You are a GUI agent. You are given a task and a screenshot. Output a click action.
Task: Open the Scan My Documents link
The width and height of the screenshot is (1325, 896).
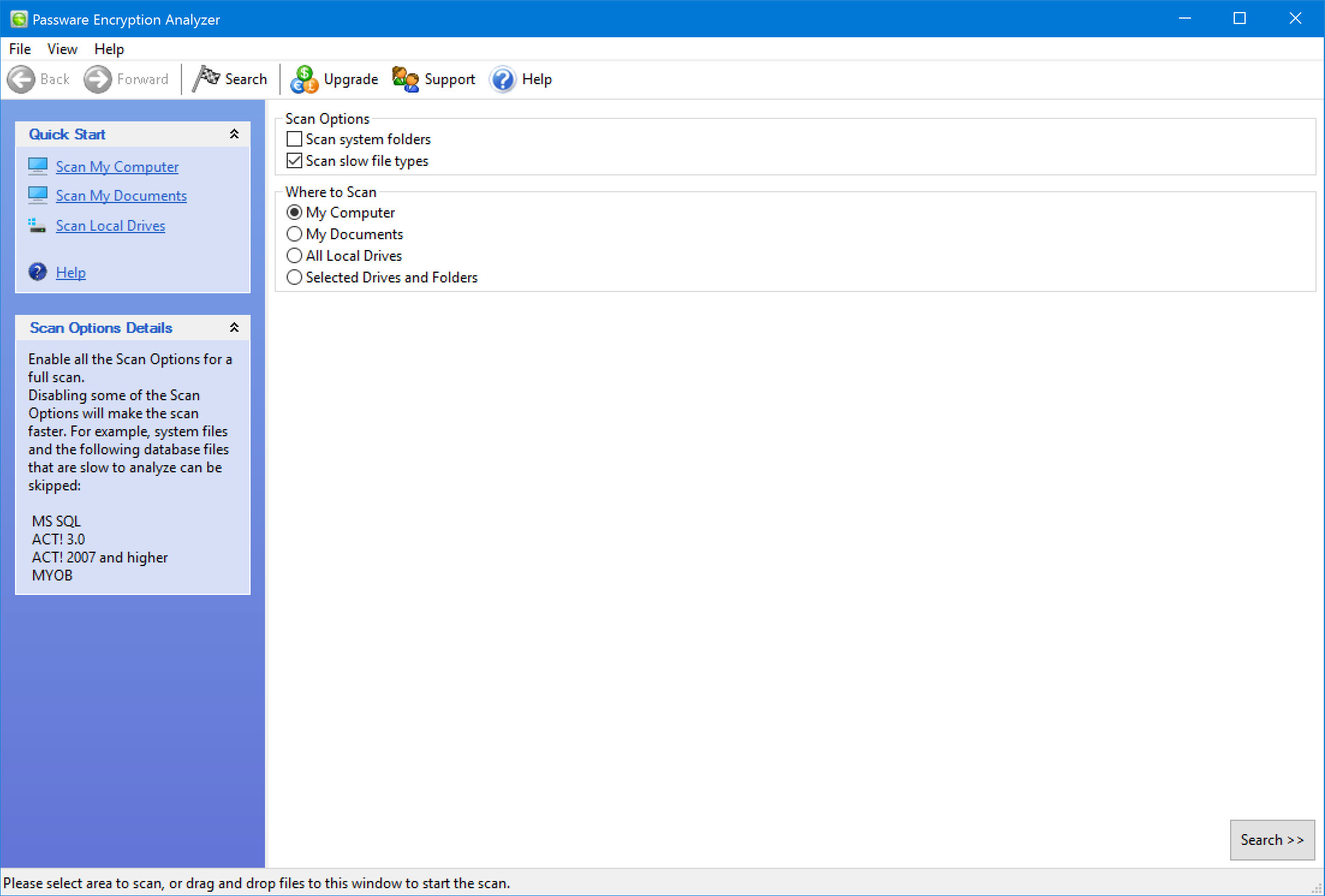click(x=121, y=195)
